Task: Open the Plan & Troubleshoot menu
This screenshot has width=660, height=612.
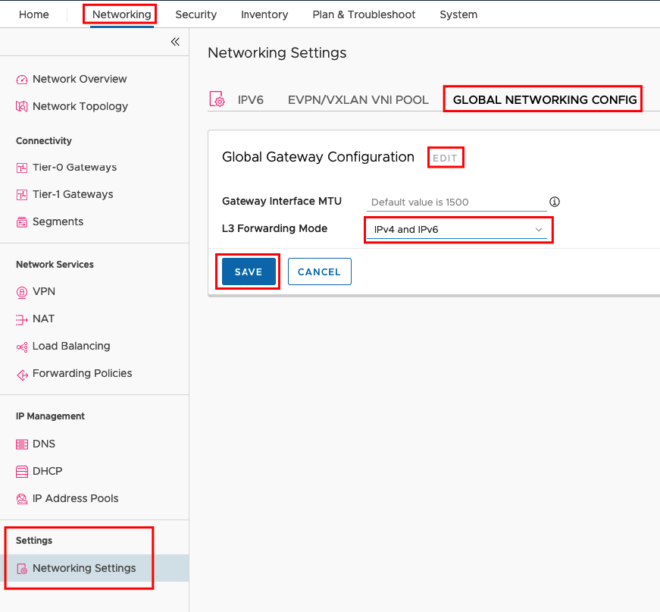Action: point(363,15)
